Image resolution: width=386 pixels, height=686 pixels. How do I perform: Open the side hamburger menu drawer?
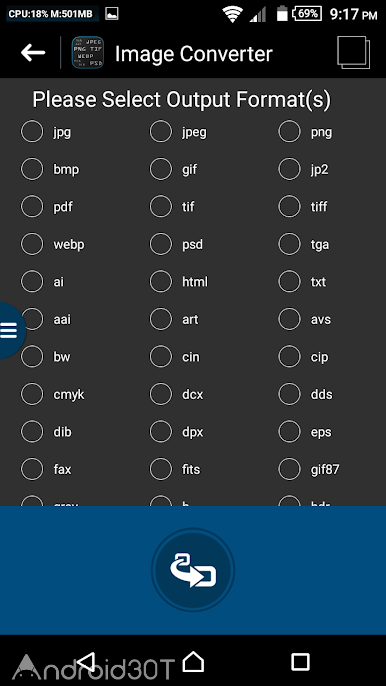coord(10,330)
